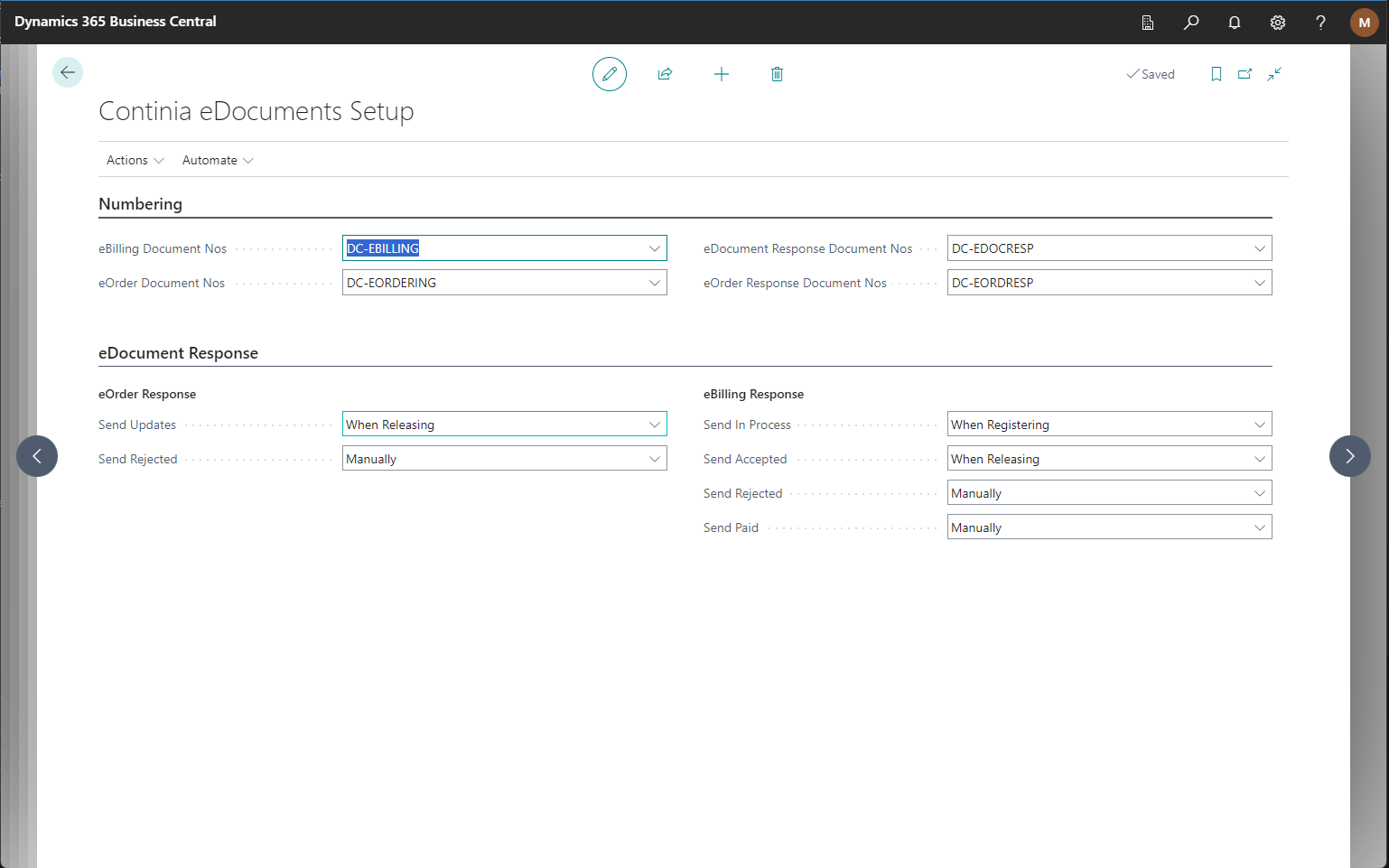
Task: Open settings gear
Action: click(1278, 23)
